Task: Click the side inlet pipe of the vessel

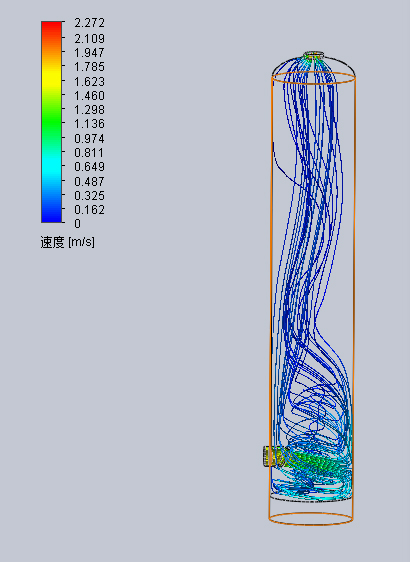Action: (x=271, y=456)
